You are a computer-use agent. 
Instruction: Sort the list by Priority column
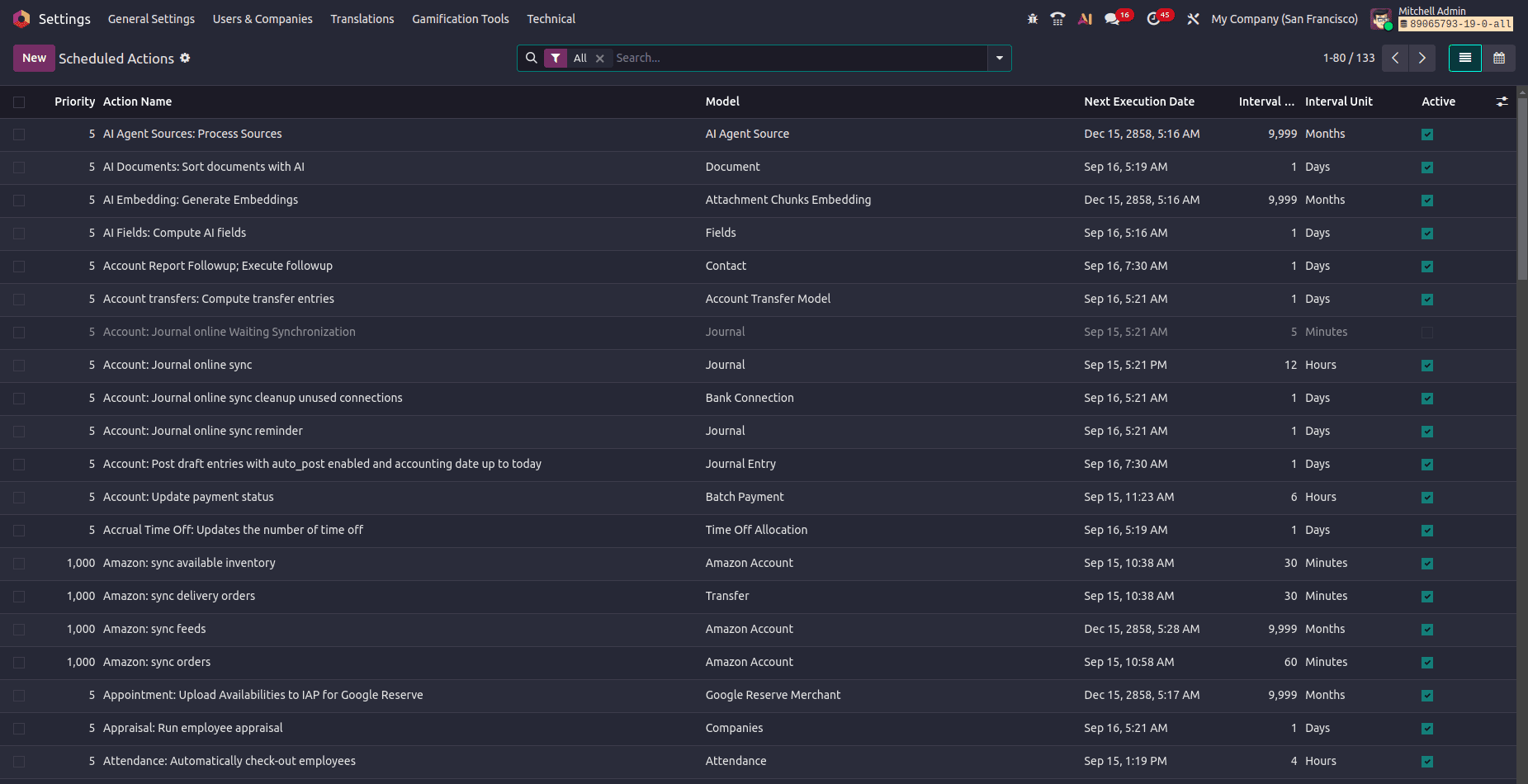75,102
